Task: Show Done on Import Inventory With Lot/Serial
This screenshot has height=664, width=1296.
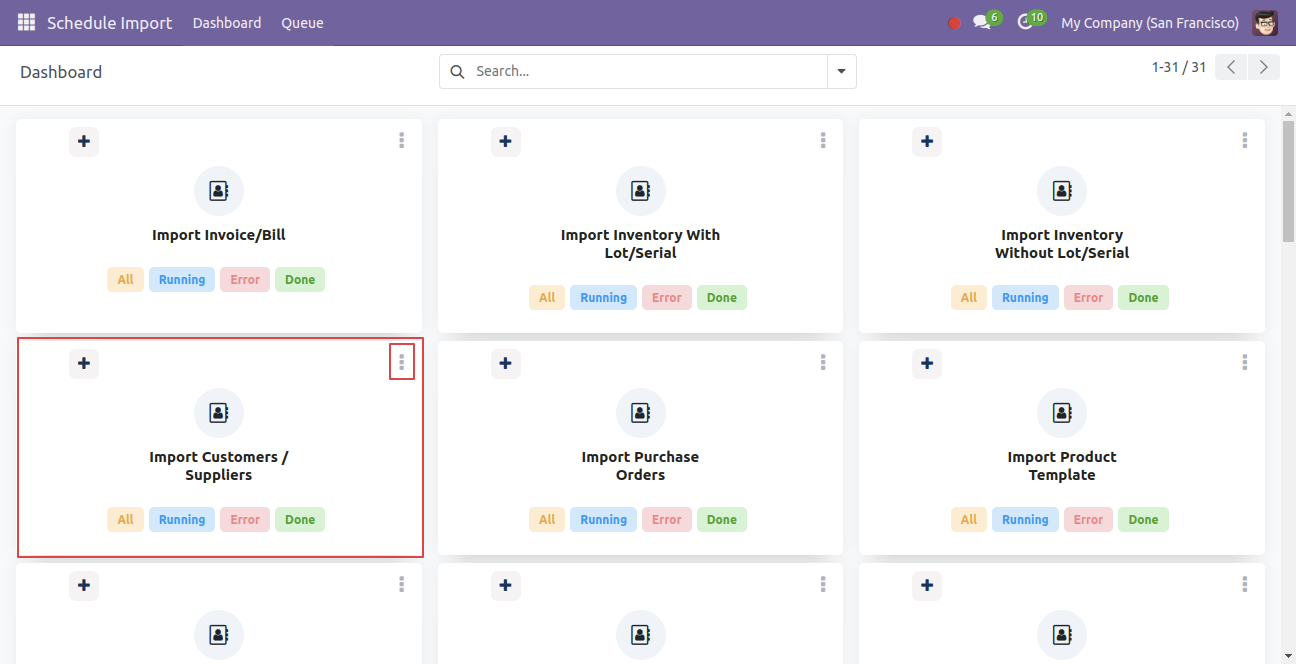Action: click(x=722, y=298)
